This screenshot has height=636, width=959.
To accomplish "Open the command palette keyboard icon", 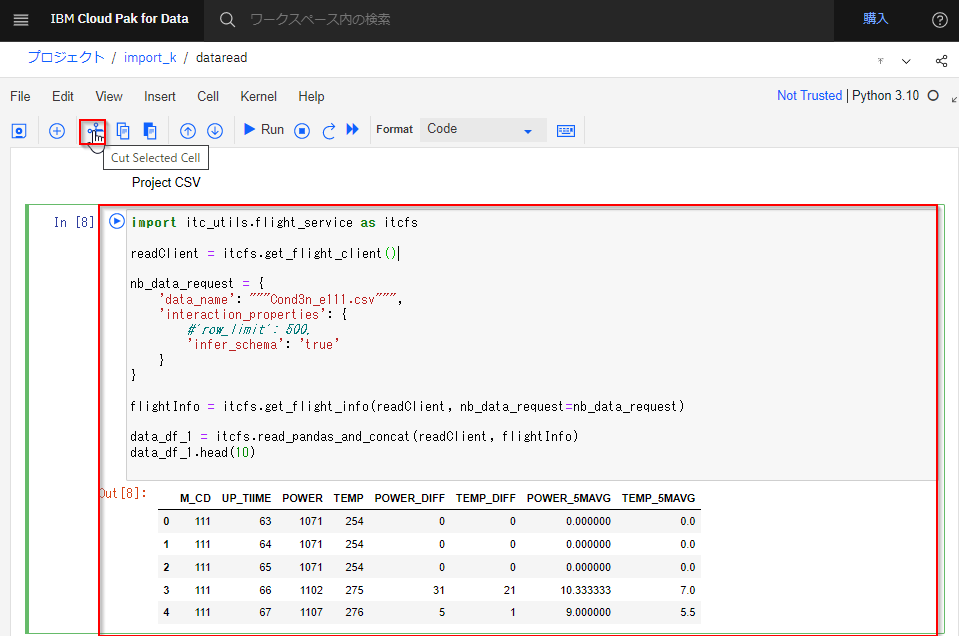I will tap(566, 131).
